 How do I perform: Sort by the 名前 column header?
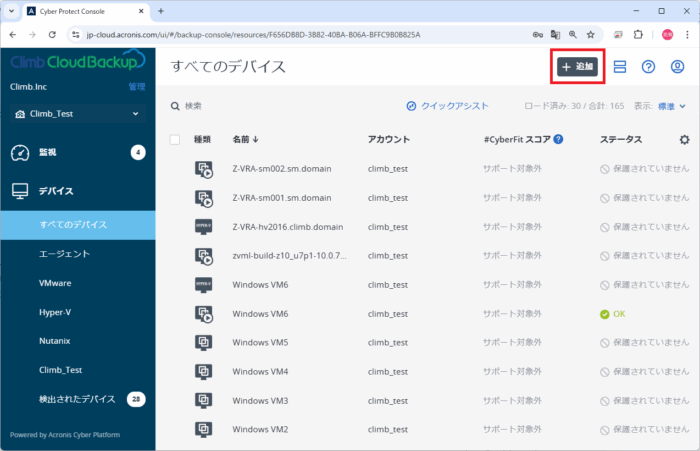(x=245, y=140)
